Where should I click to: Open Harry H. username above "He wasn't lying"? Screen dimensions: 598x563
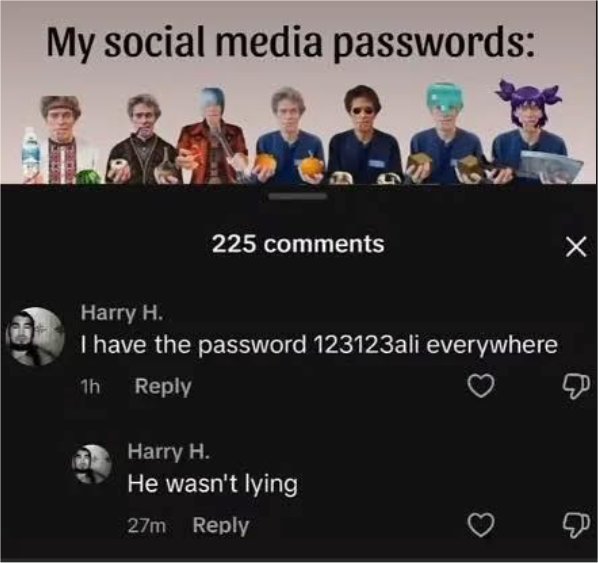169,452
